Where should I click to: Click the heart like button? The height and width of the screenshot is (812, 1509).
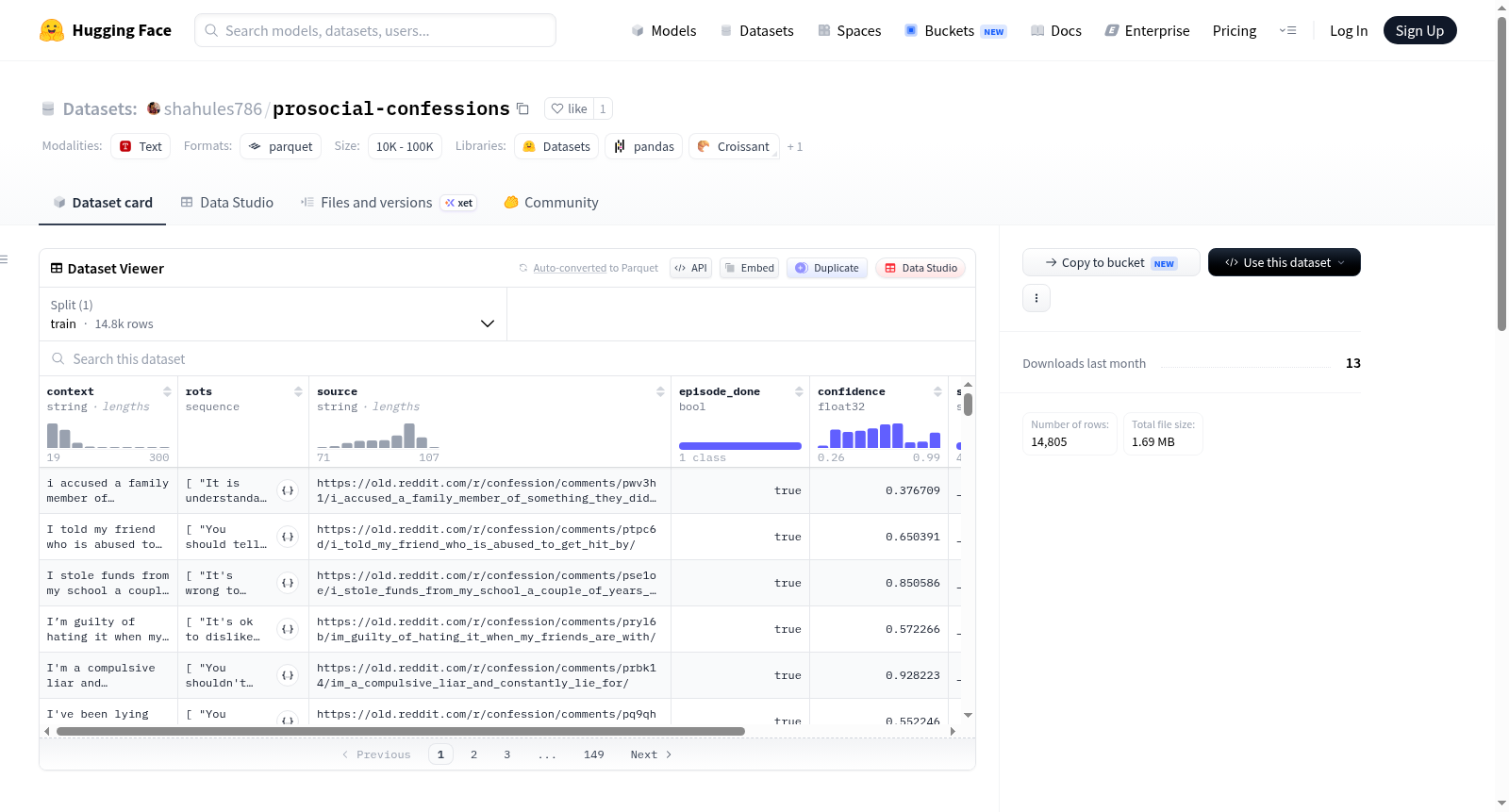569,108
